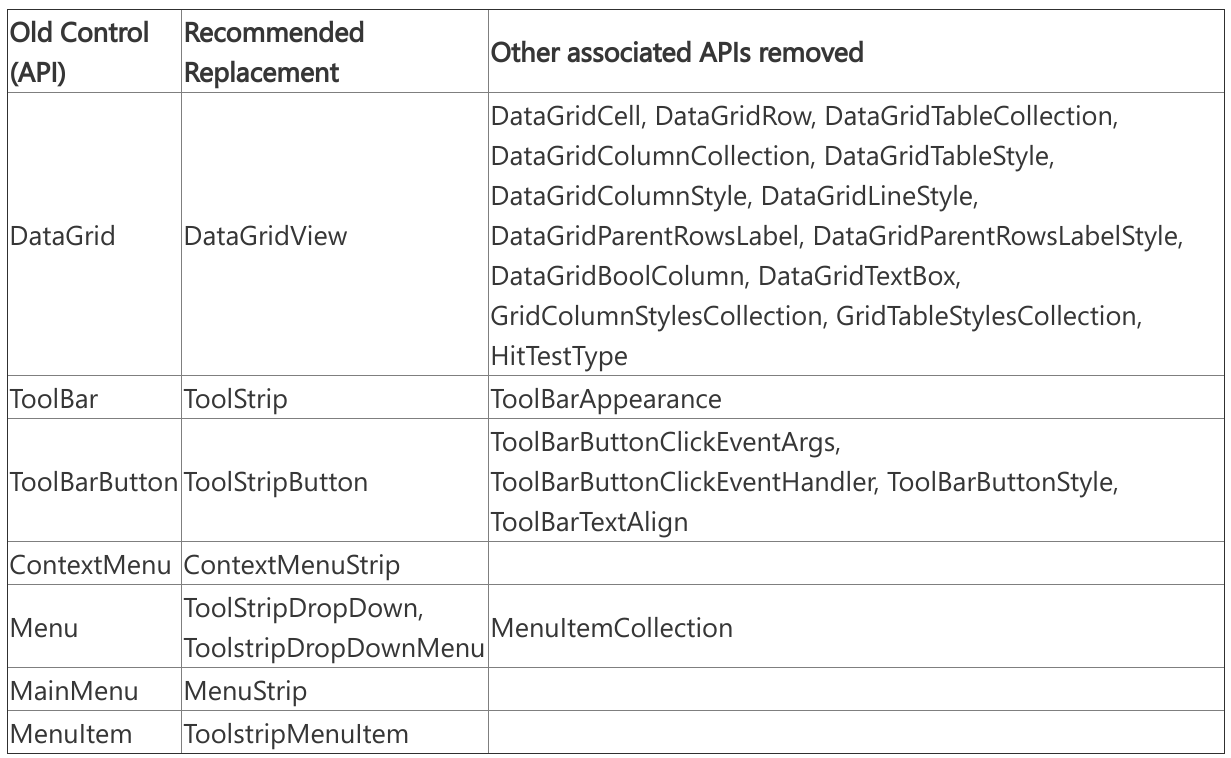Select the ToolstripMenuItem replacement cell
This screenshot has width=1231, height=758.
[296, 734]
